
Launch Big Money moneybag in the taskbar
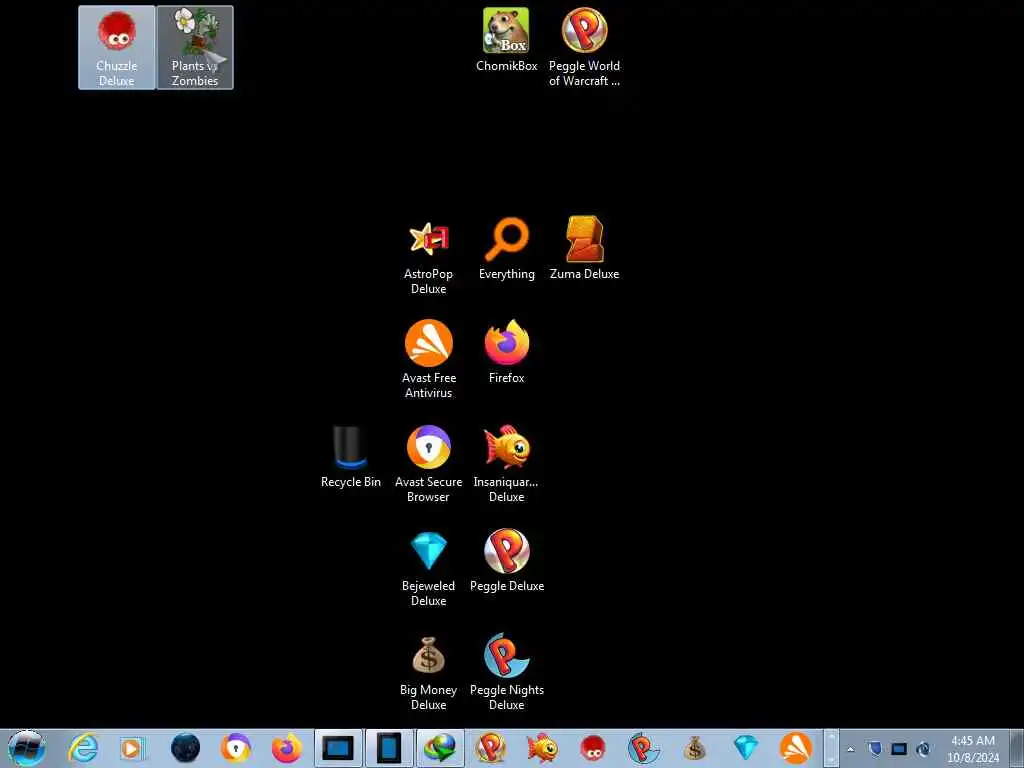coord(695,748)
